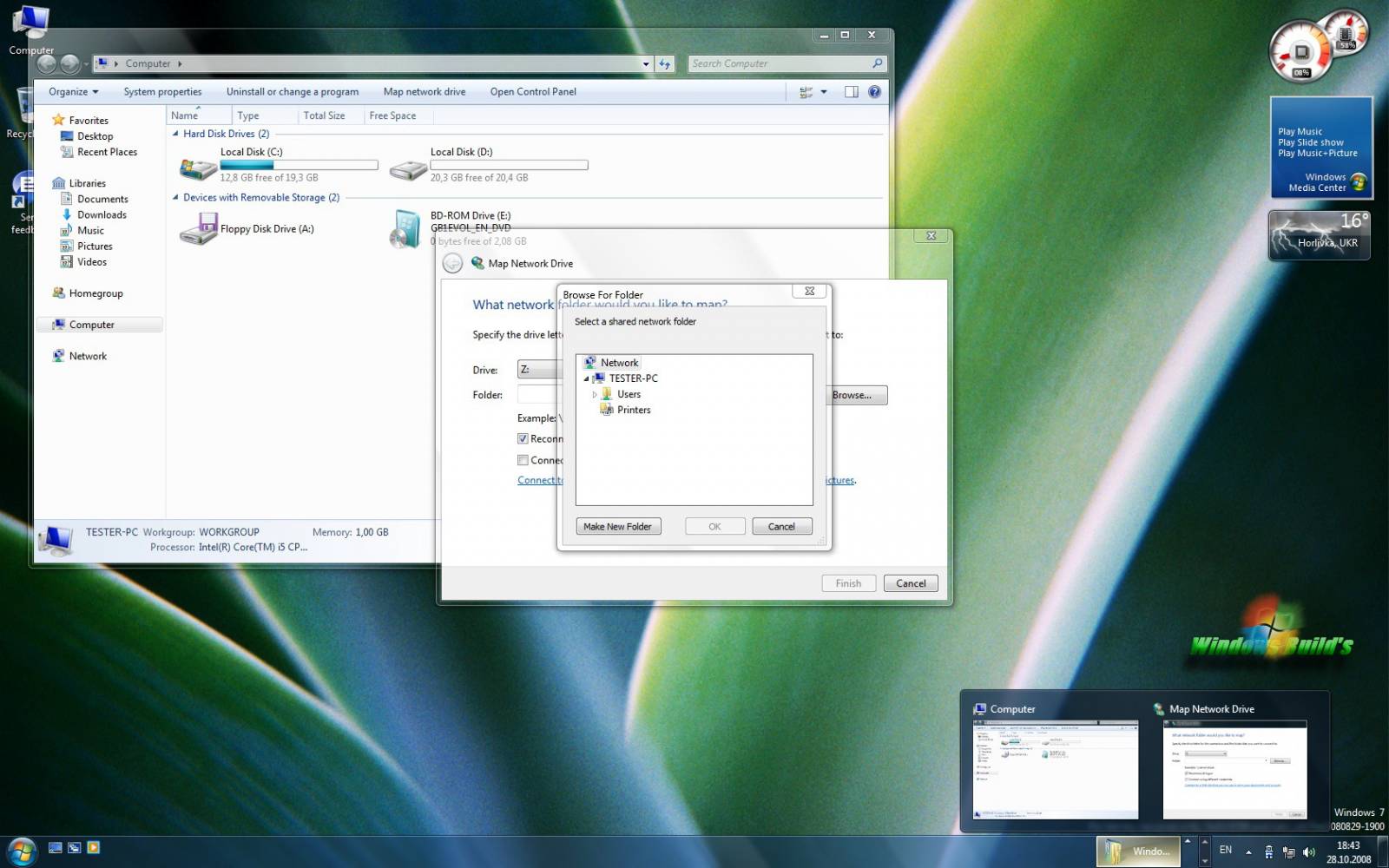Click System properties in toolbar
The image size is (1389, 868).
point(162,91)
